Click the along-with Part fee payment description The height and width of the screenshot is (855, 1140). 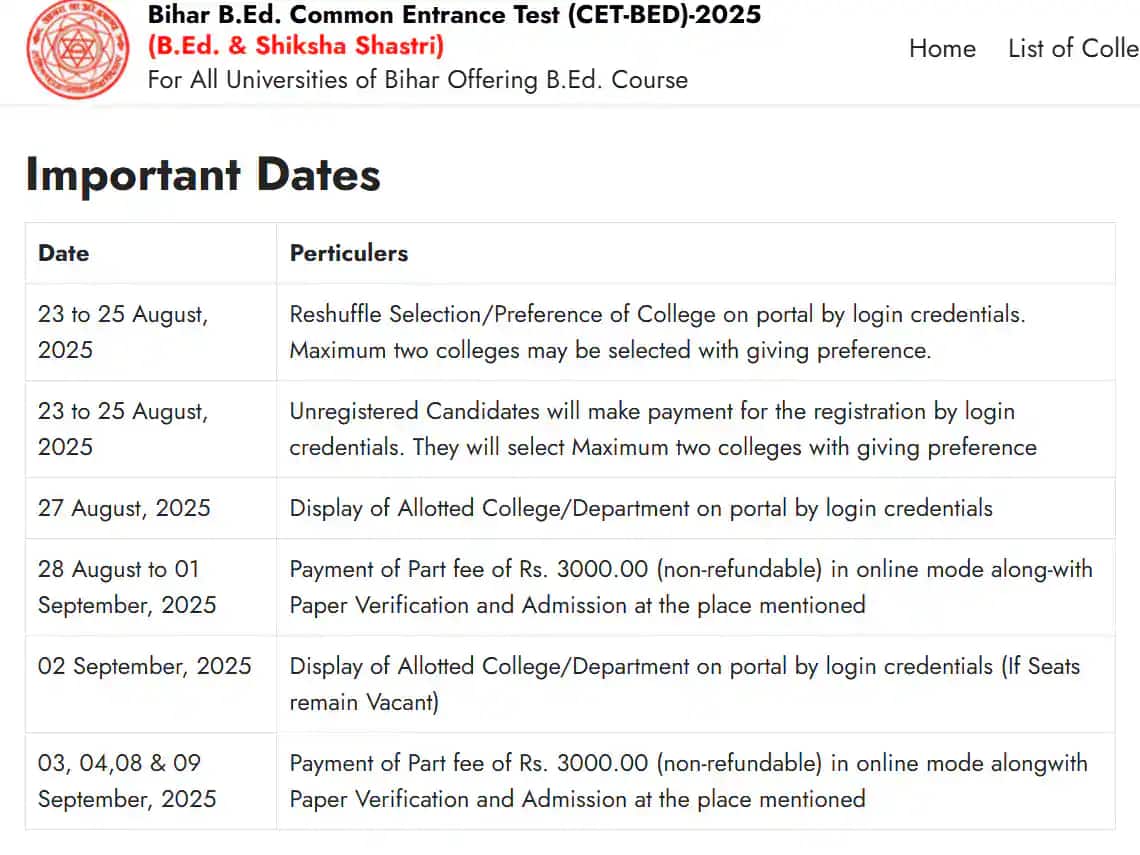coord(691,587)
